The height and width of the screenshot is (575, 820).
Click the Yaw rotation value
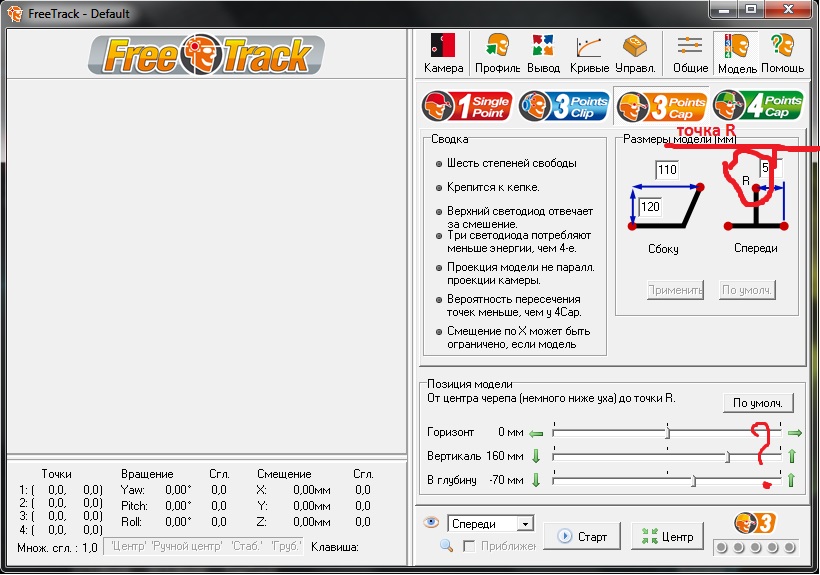coord(178,490)
